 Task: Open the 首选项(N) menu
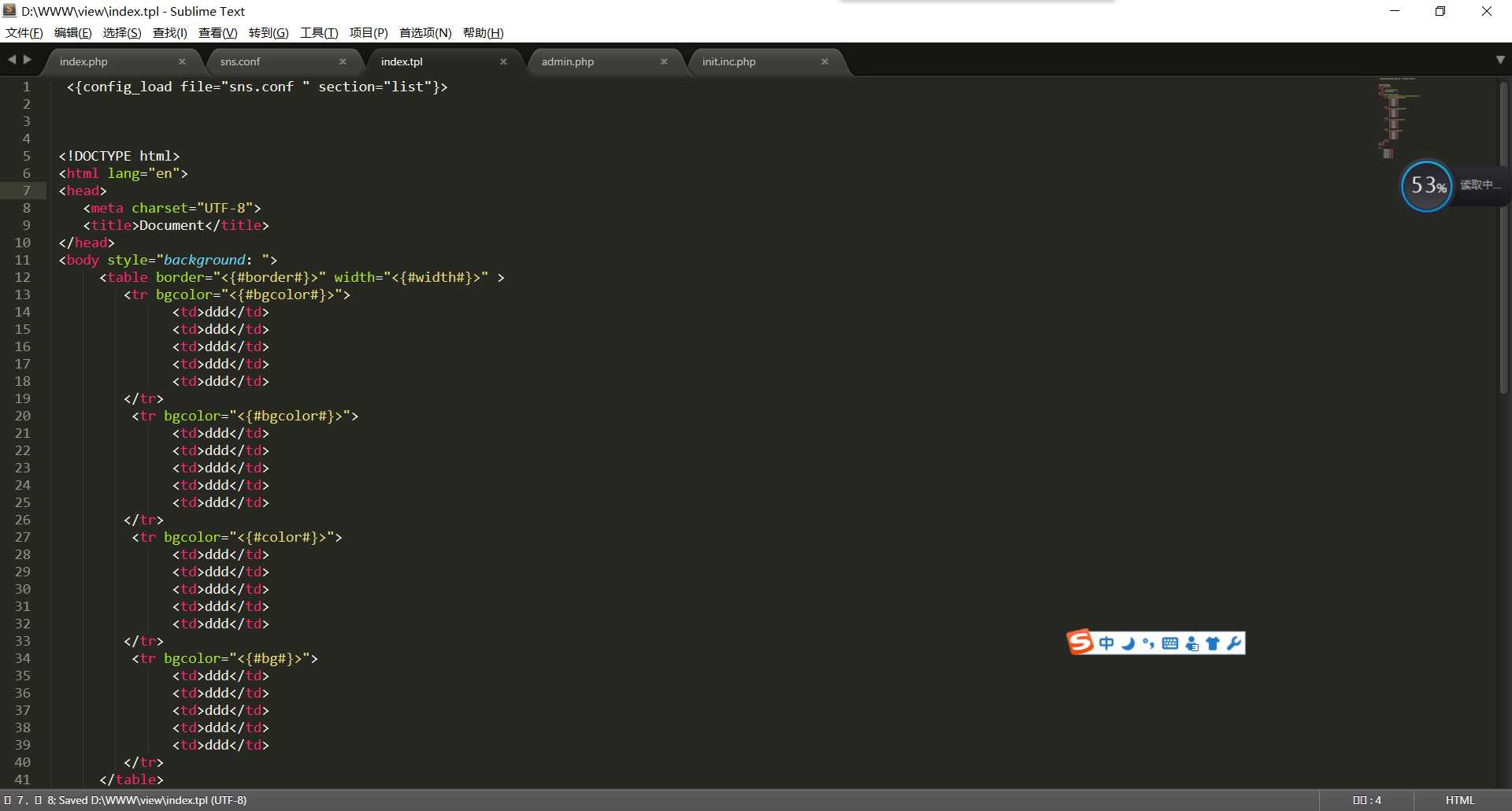click(425, 32)
